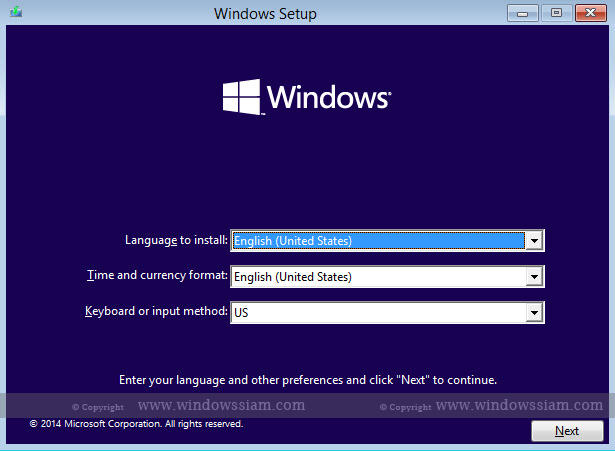Maximize the Windows Setup window
Viewport: 615px width, 451px height.
click(556, 13)
